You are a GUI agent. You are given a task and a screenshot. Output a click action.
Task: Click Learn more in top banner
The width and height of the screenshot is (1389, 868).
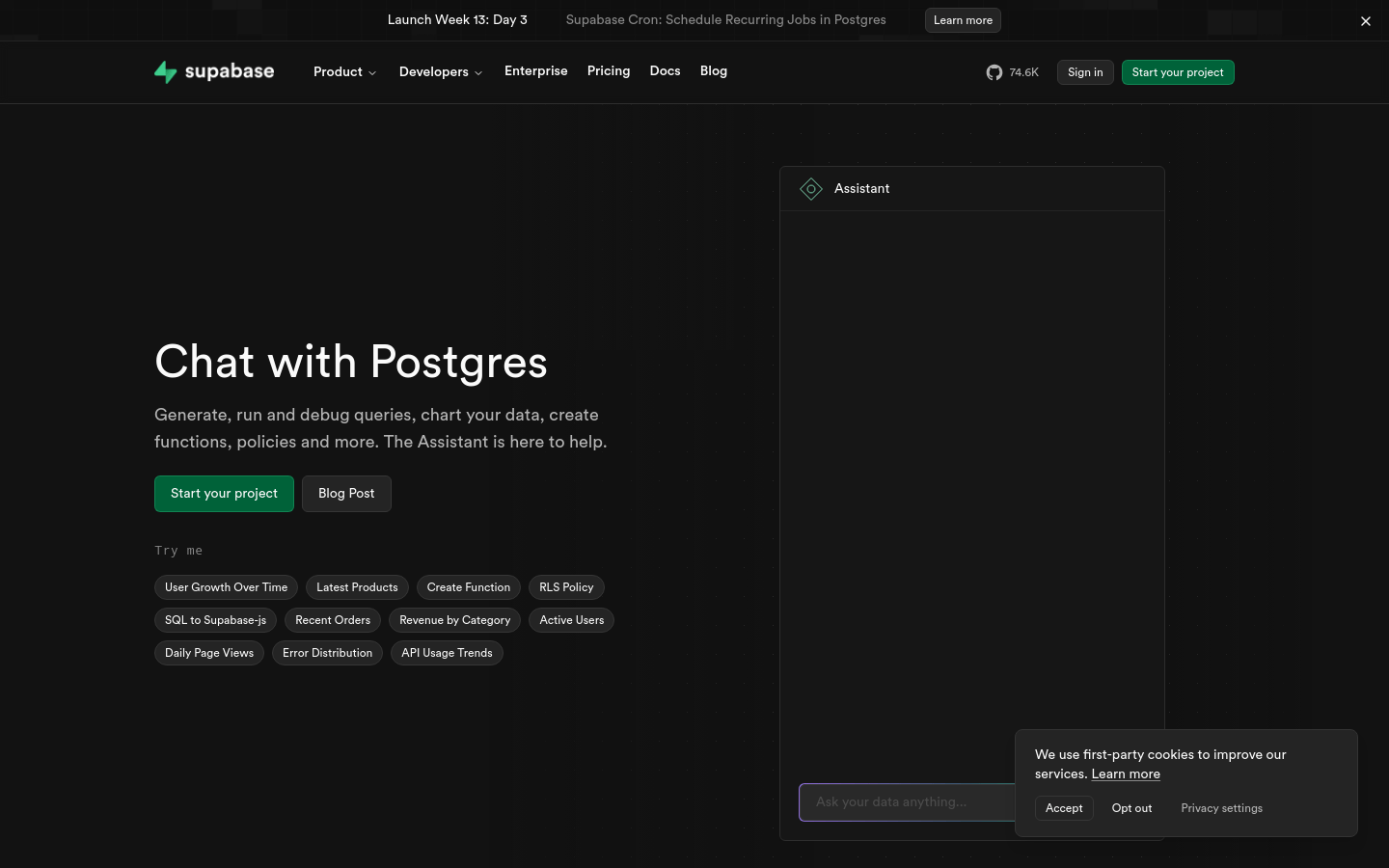click(x=963, y=20)
